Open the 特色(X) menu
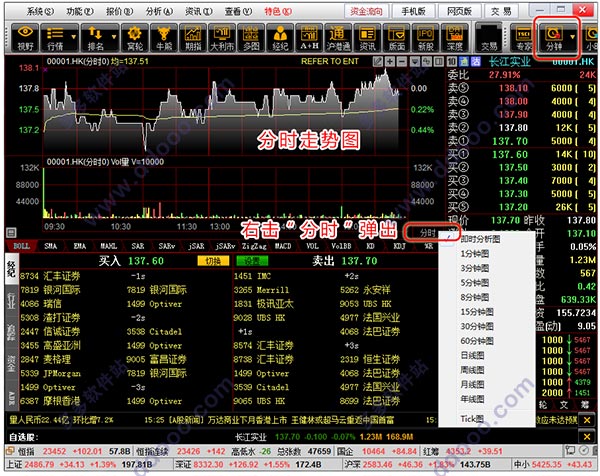The height and width of the screenshot is (476, 600). [278, 11]
